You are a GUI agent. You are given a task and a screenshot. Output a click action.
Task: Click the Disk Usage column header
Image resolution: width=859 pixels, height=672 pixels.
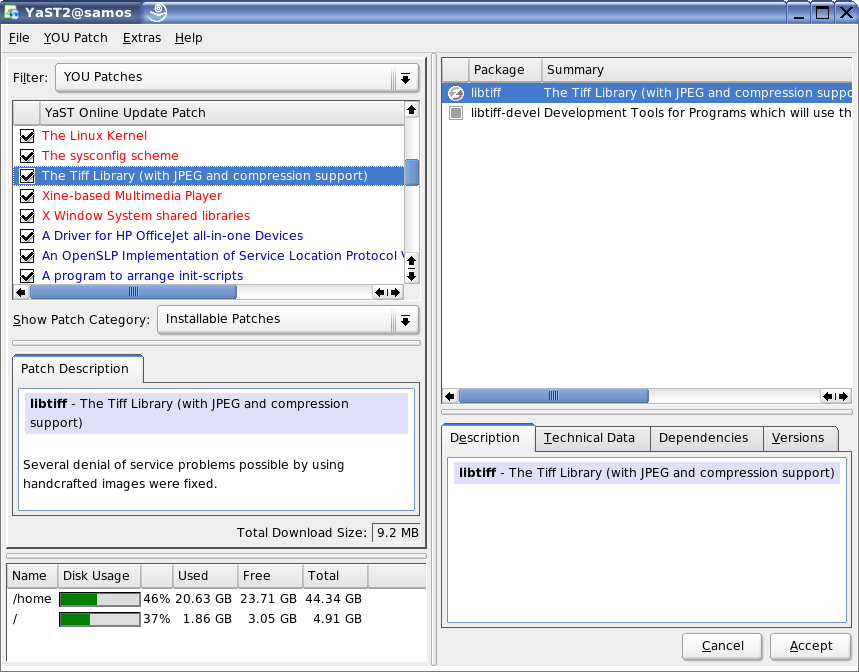99,576
